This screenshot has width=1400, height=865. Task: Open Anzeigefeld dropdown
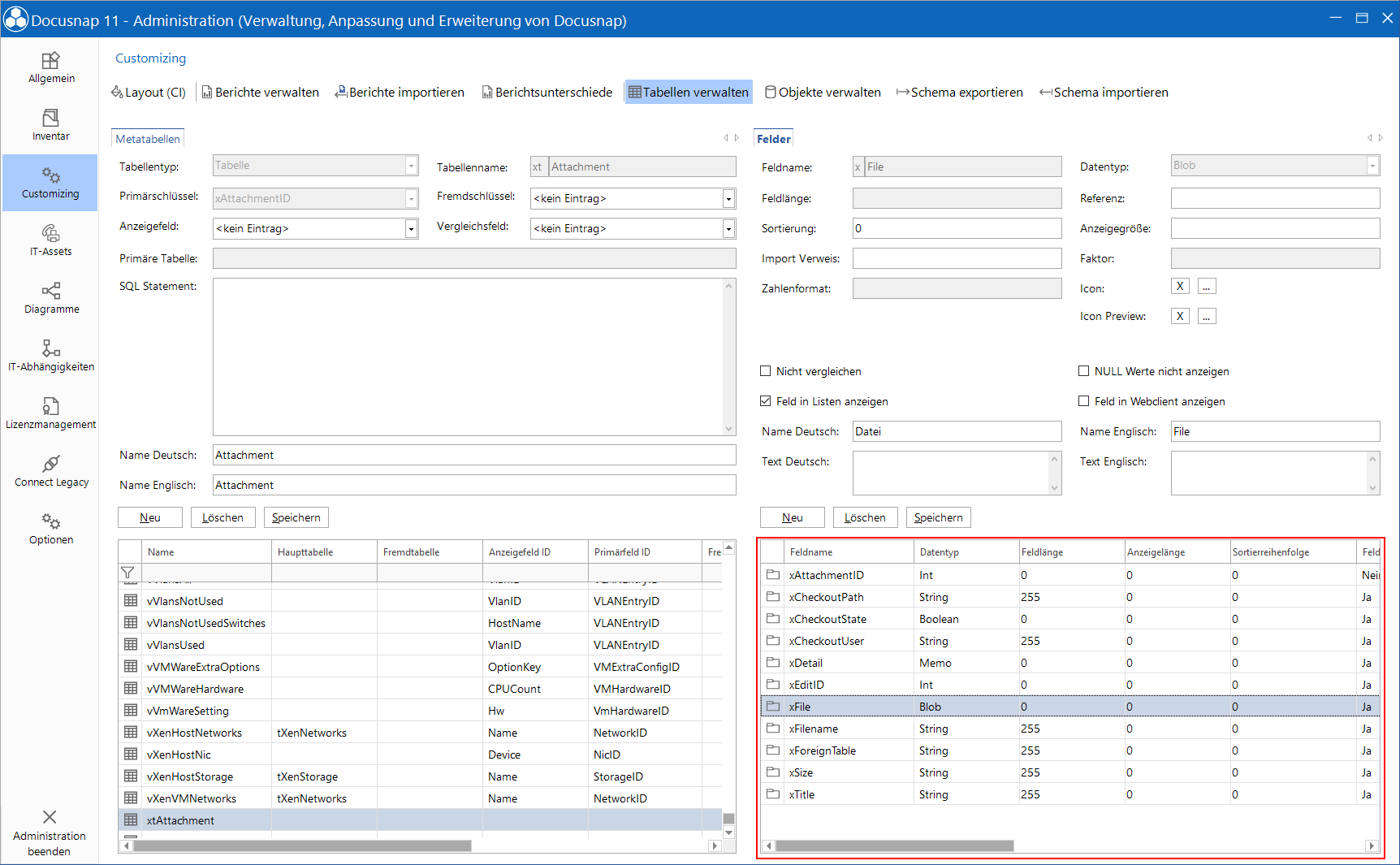(x=411, y=228)
